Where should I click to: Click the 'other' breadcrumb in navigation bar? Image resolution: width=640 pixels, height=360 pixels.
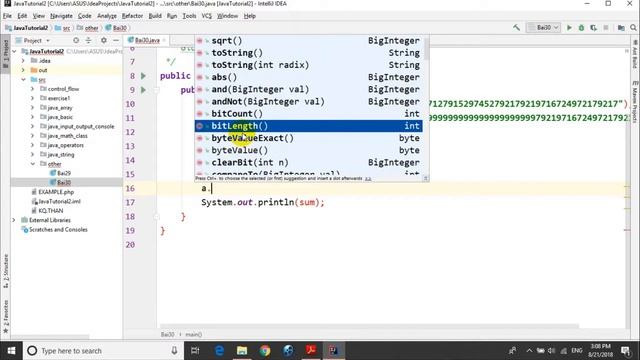(x=91, y=28)
